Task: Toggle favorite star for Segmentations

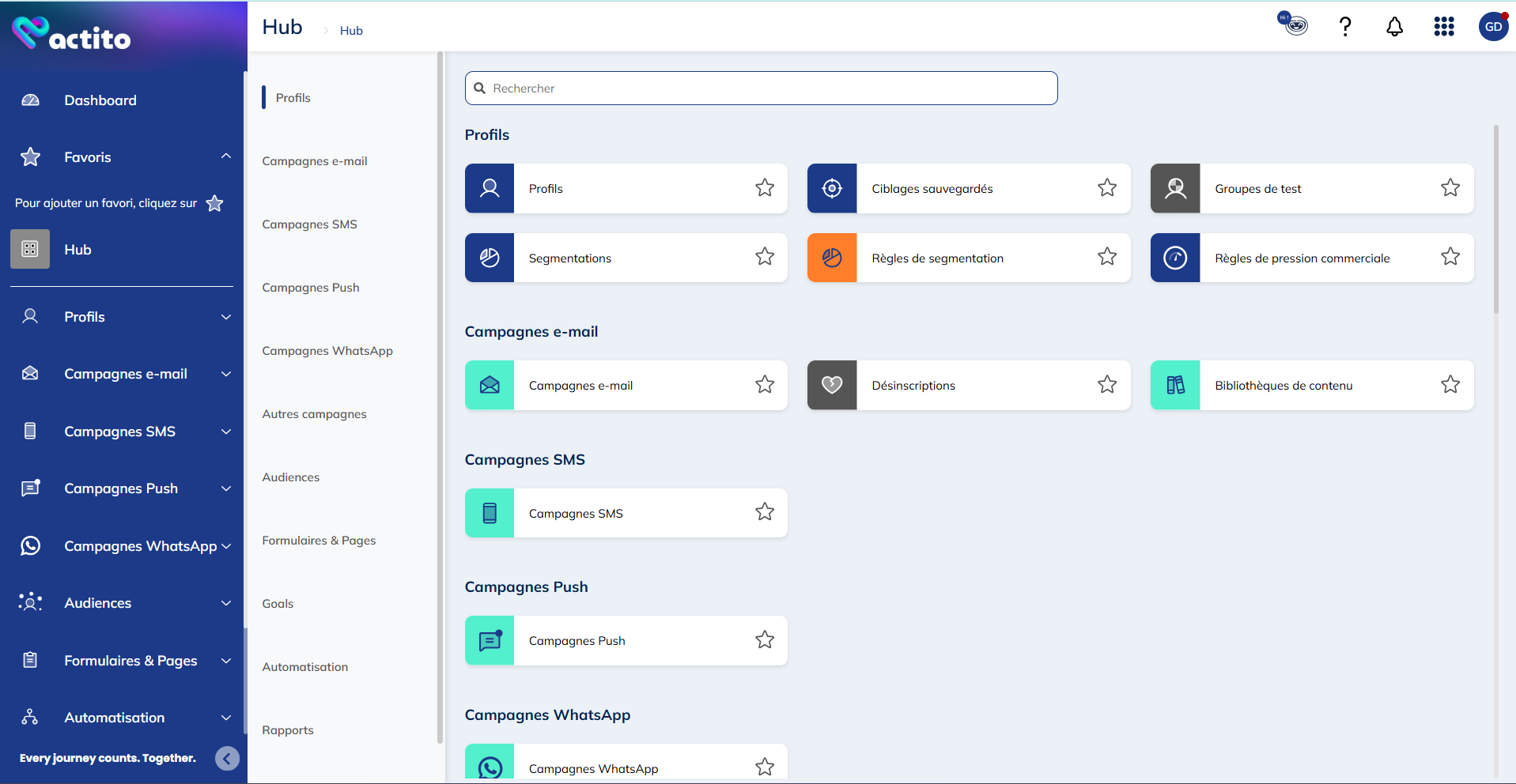Action: 764,257
